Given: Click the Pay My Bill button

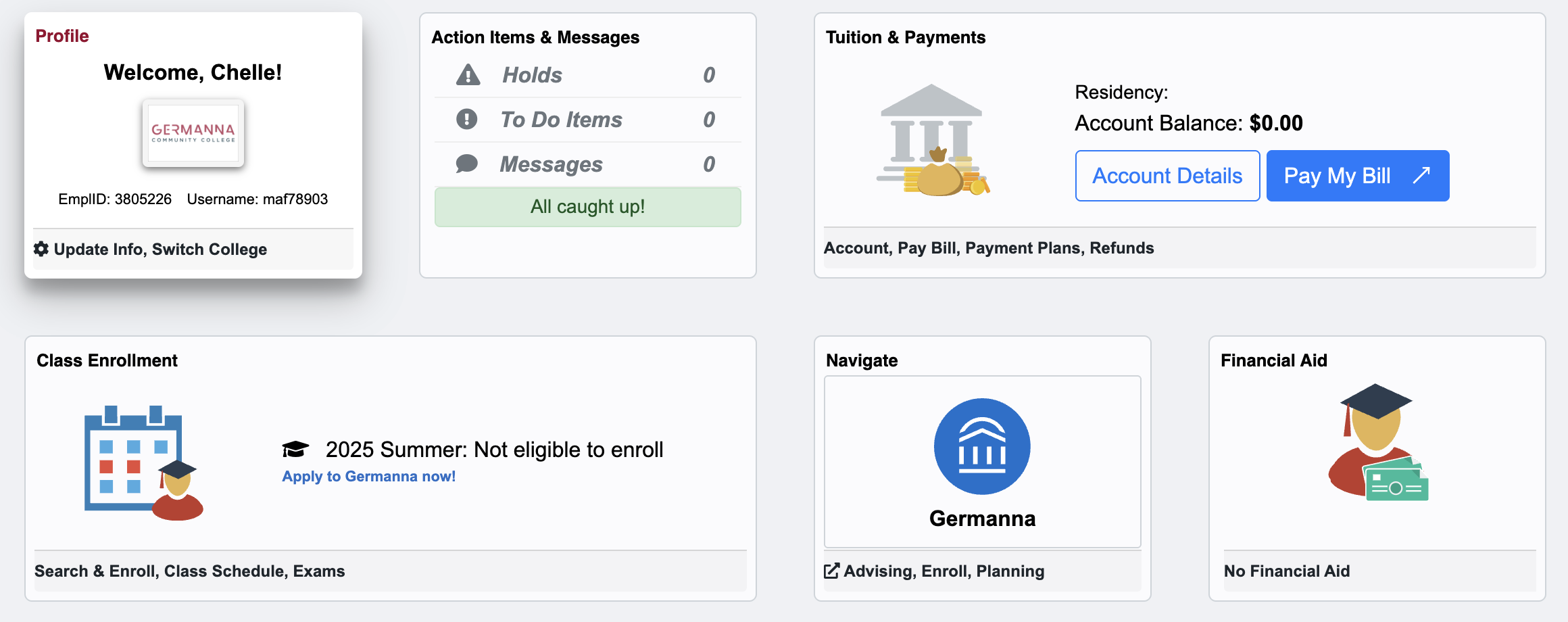Looking at the screenshot, I should point(1358,176).
